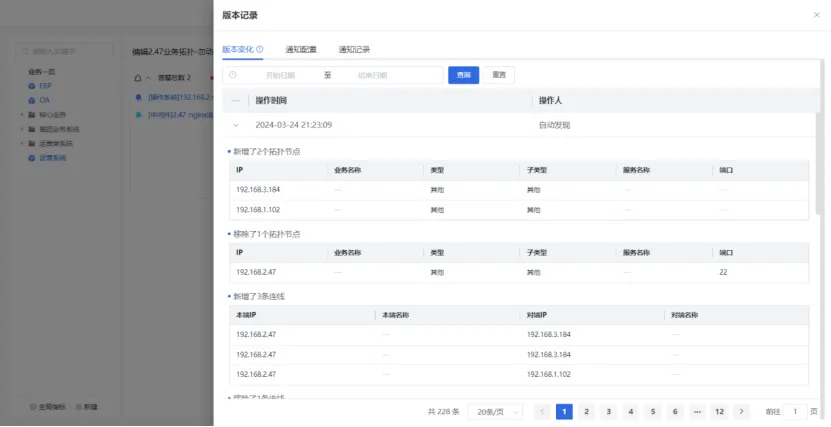Click next page arrow in pagination
The height and width of the screenshot is (427, 831).
click(741, 411)
